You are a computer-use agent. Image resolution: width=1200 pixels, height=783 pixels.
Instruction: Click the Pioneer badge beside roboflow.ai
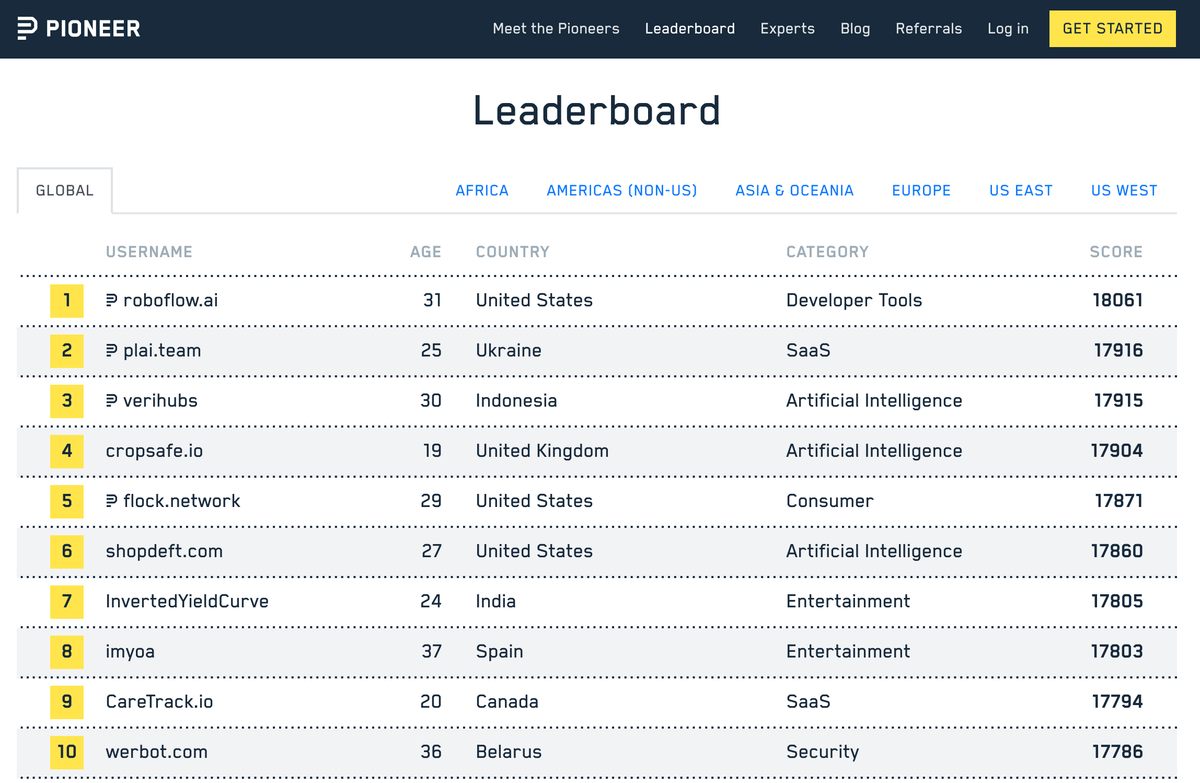click(x=111, y=300)
